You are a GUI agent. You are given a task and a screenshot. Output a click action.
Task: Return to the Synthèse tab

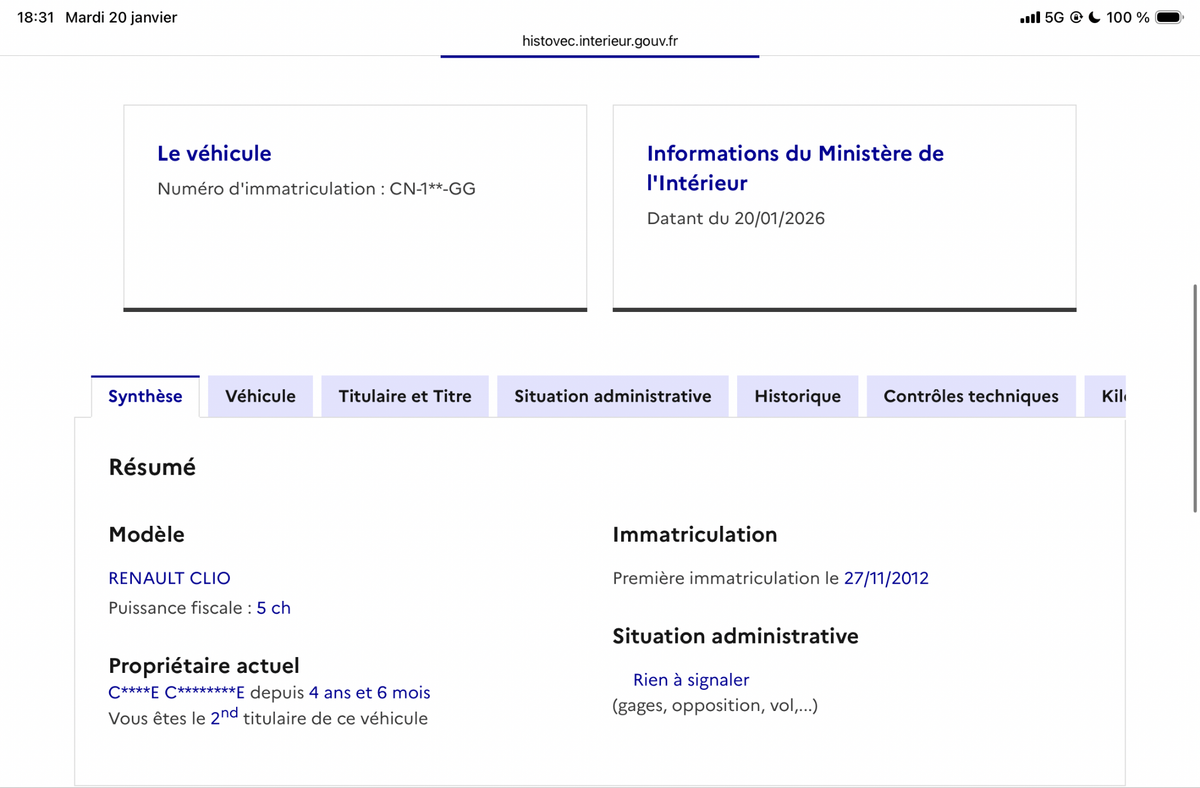coord(145,396)
